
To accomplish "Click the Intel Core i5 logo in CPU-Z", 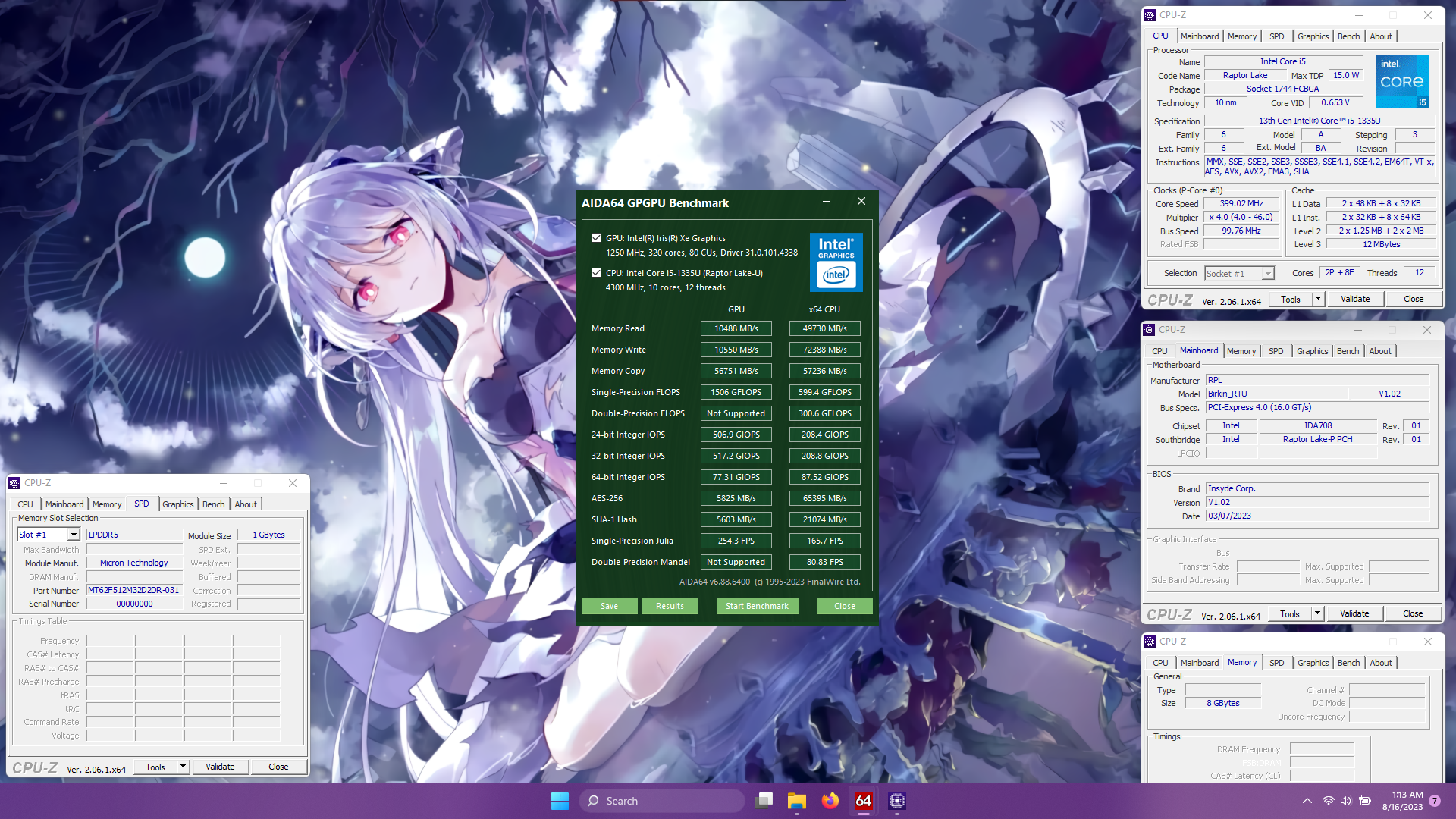I will (1402, 81).
